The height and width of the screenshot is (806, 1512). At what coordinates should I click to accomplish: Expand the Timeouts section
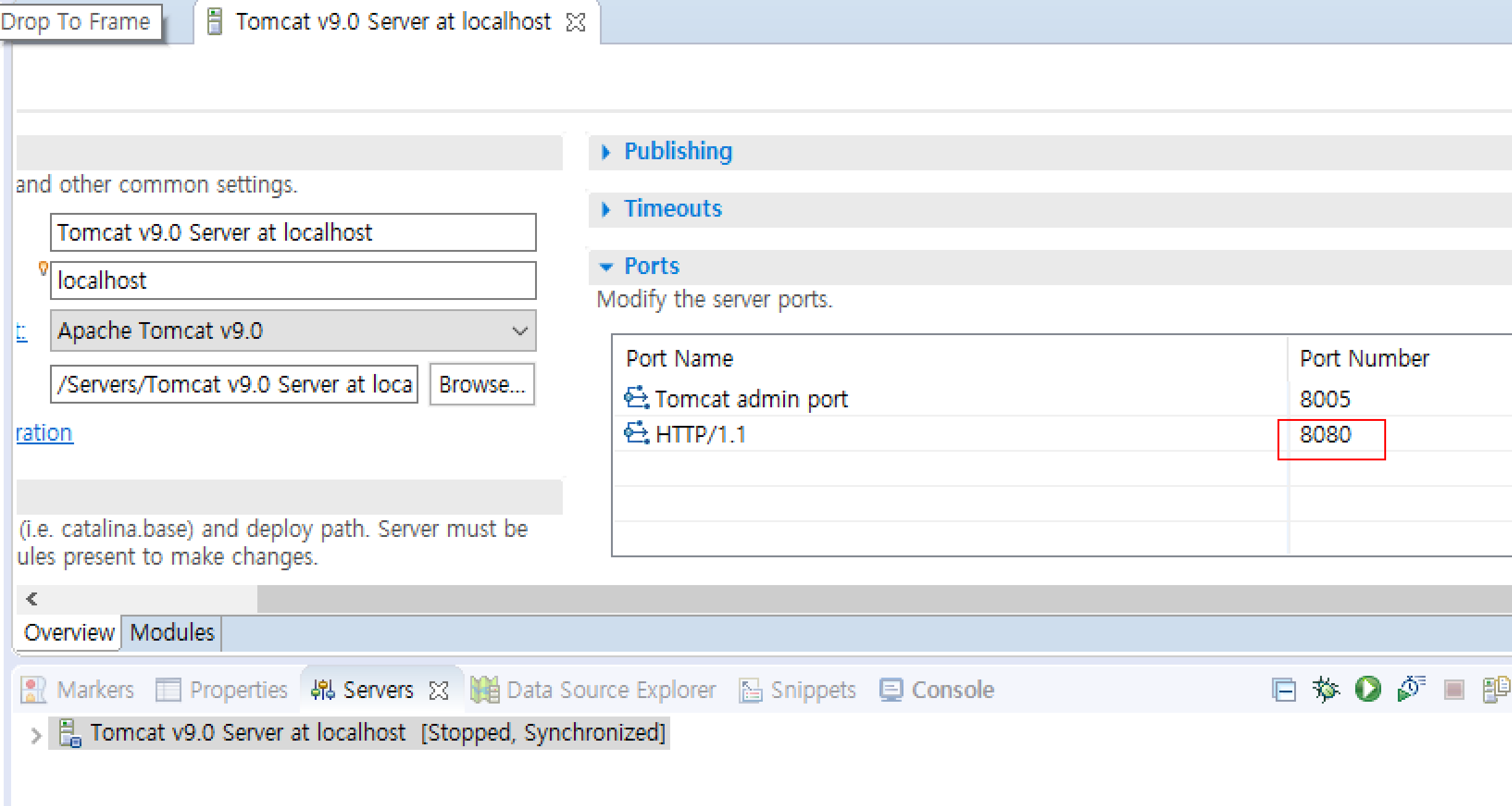pyautogui.click(x=606, y=209)
